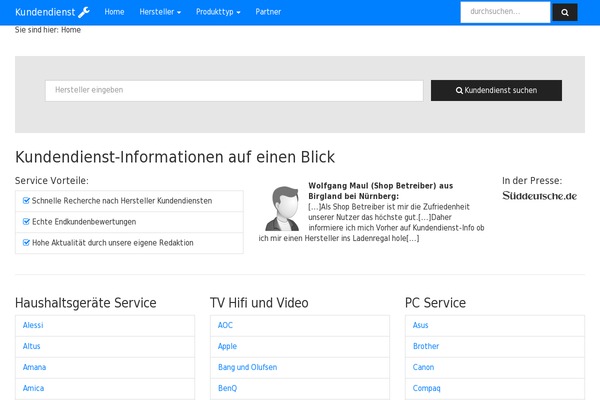Screen dimensions: 600x400
Task: Open the AOC link
Action: (x=225, y=325)
